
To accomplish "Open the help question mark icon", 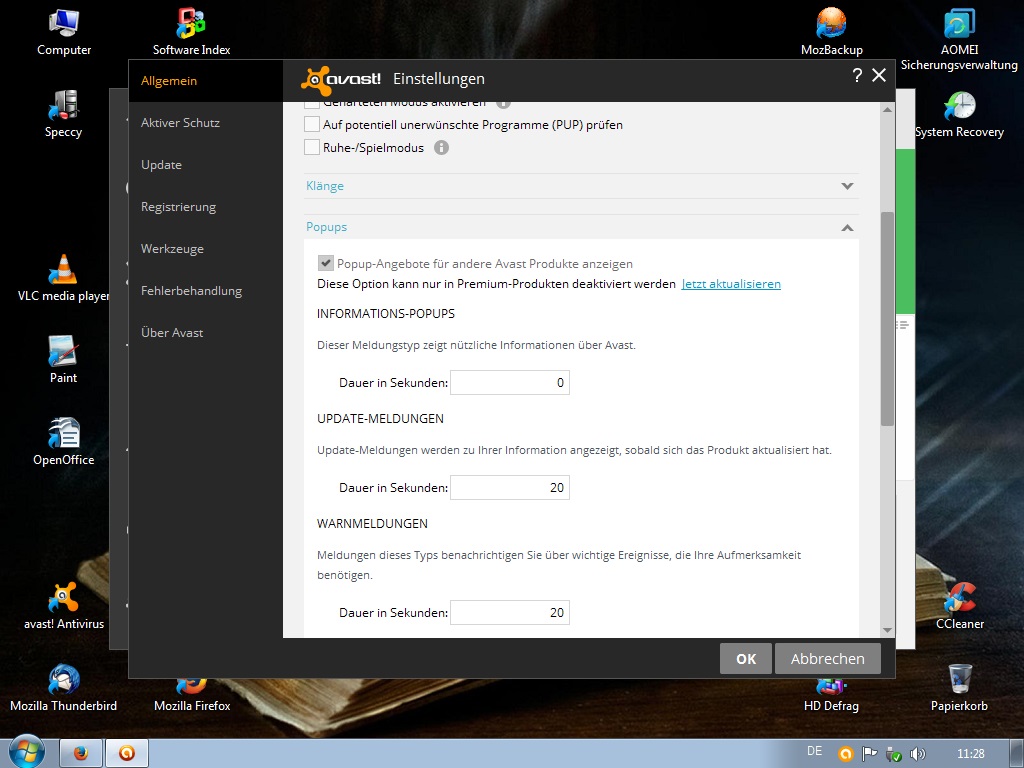I will click(x=857, y=76).
